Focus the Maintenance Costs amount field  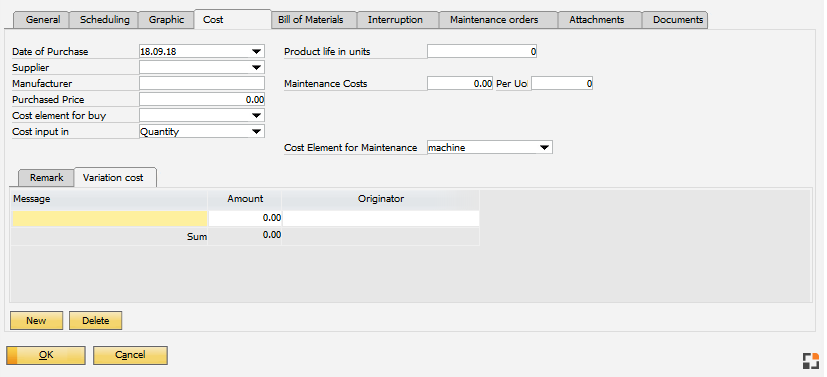460,84
